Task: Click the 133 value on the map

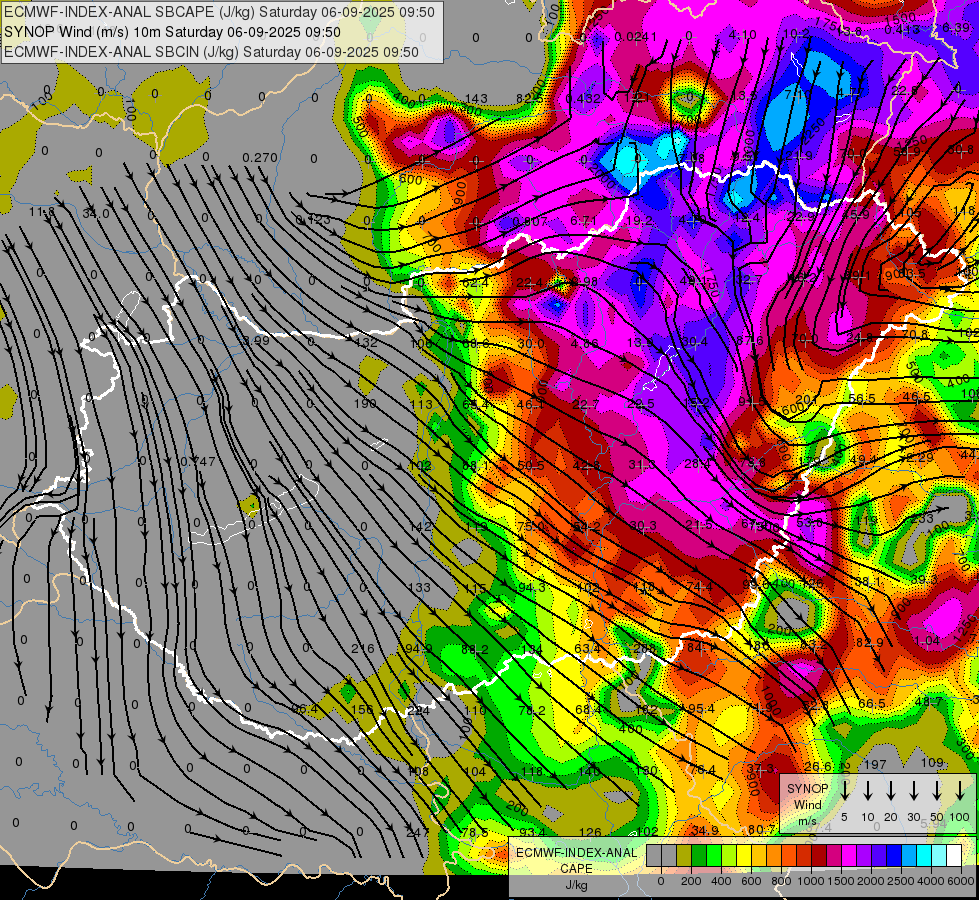Action: tap(420, 587)
